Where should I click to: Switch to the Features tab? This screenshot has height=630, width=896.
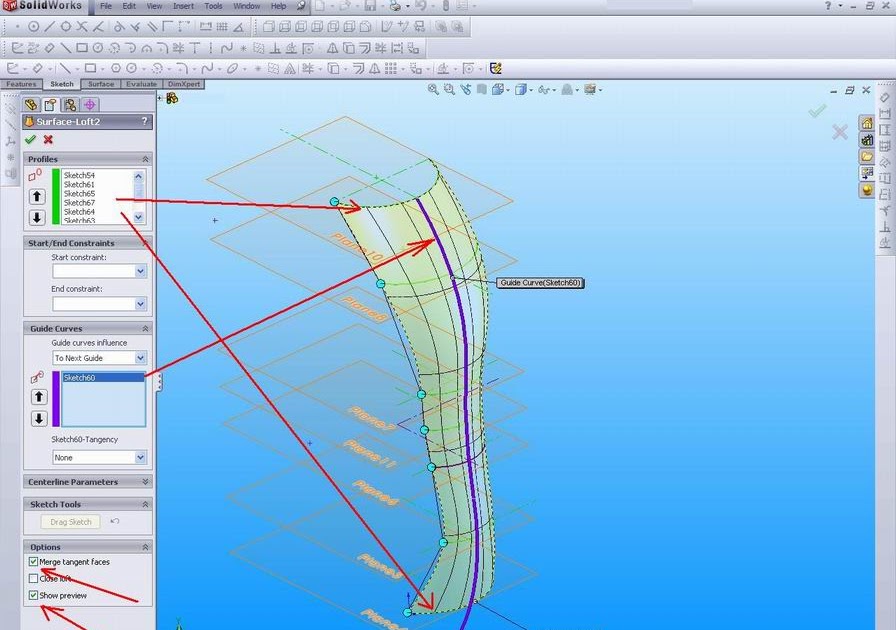(20, 84)
